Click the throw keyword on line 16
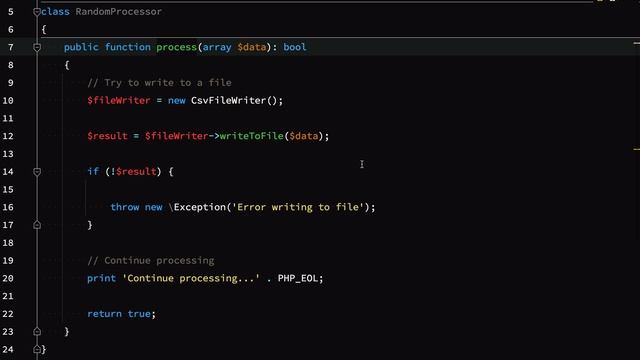The width and height of the screenshot is (640, 360). (125, 207)
